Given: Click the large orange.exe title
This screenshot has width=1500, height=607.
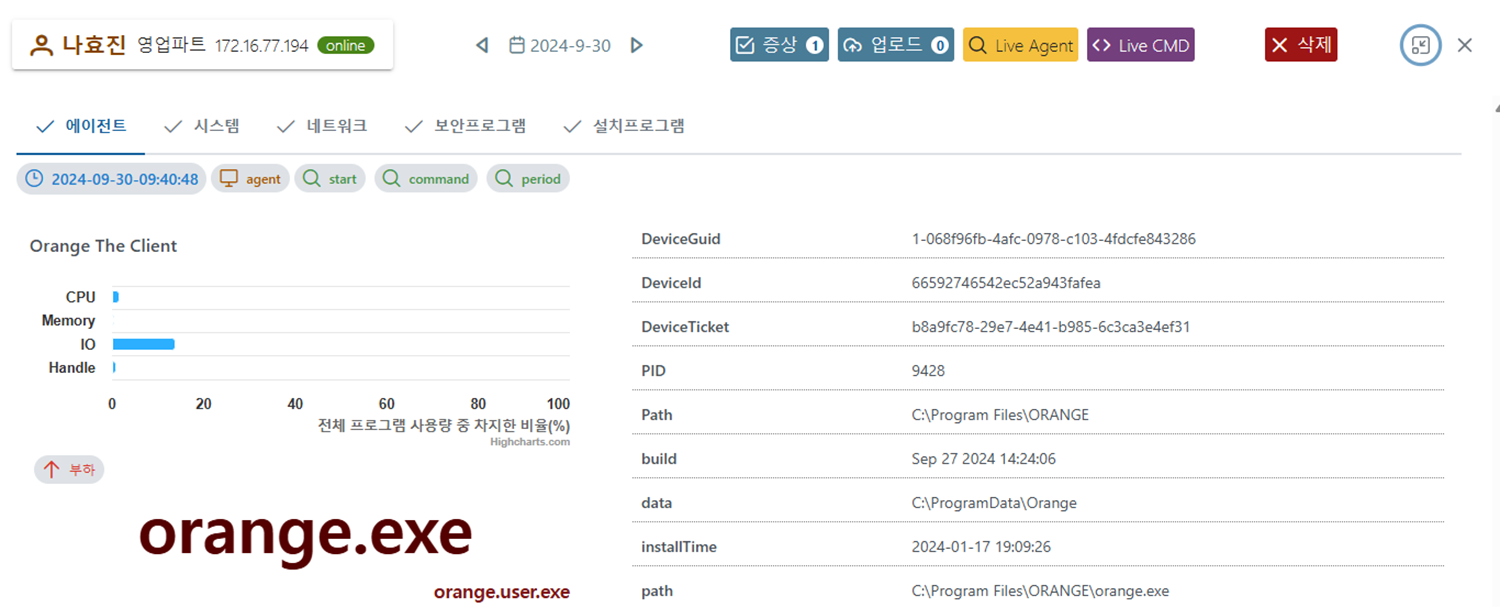Looking at the screenshot, I should [305, 535].
